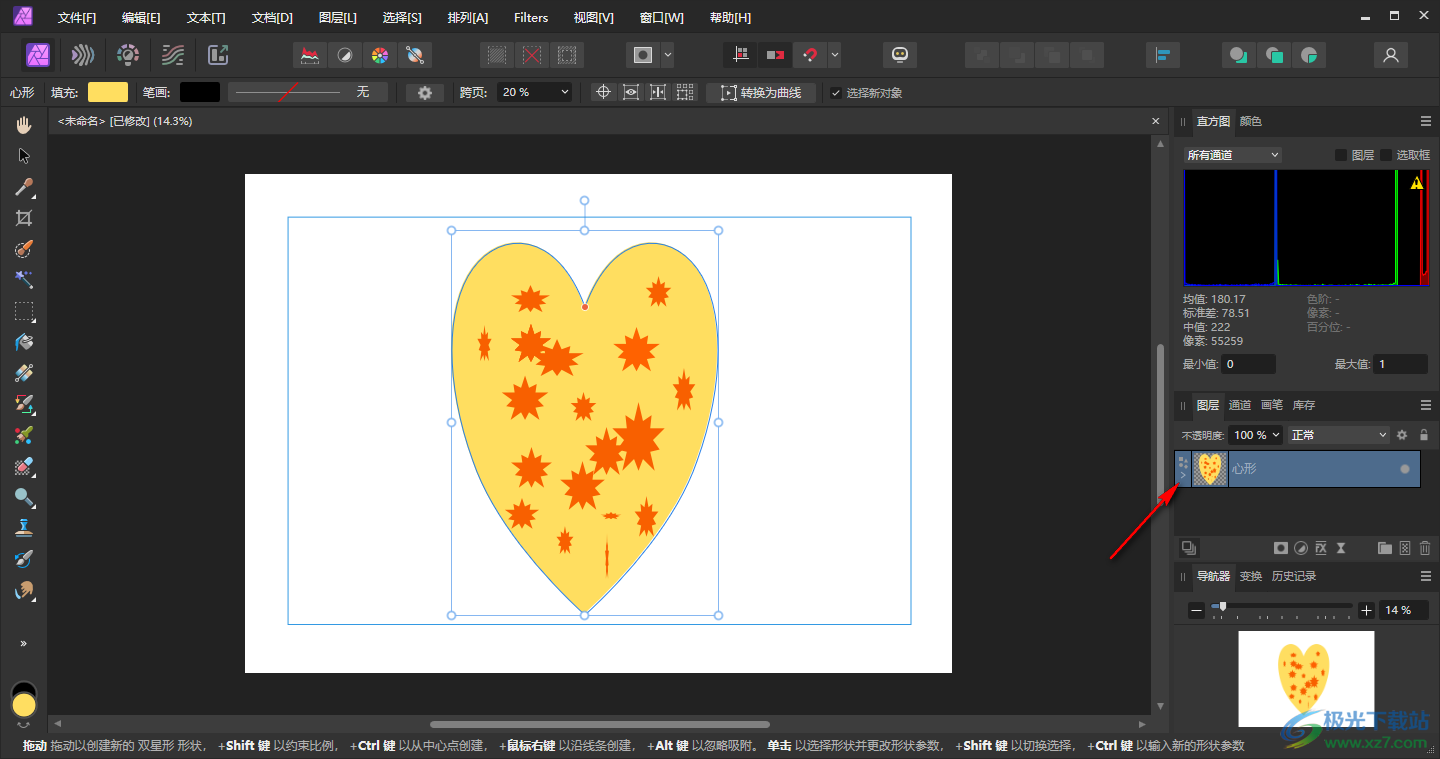Click the navigator zoom-in plus button
The height and width of the screenshot is (759, 1440).
click(1366, 610)
